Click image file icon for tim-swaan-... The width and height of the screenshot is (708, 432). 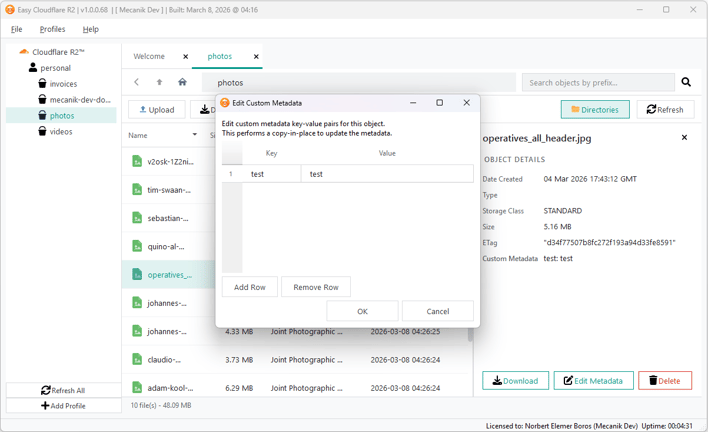(x=137, y=190)
